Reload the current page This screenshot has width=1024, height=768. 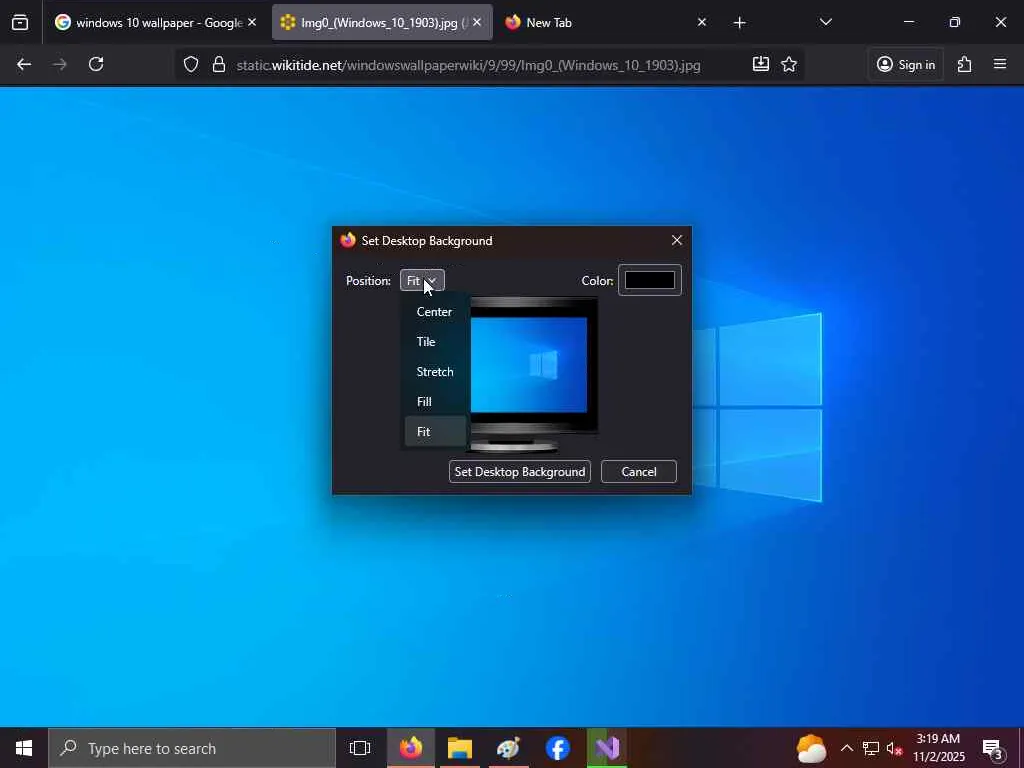pos(96,64)
